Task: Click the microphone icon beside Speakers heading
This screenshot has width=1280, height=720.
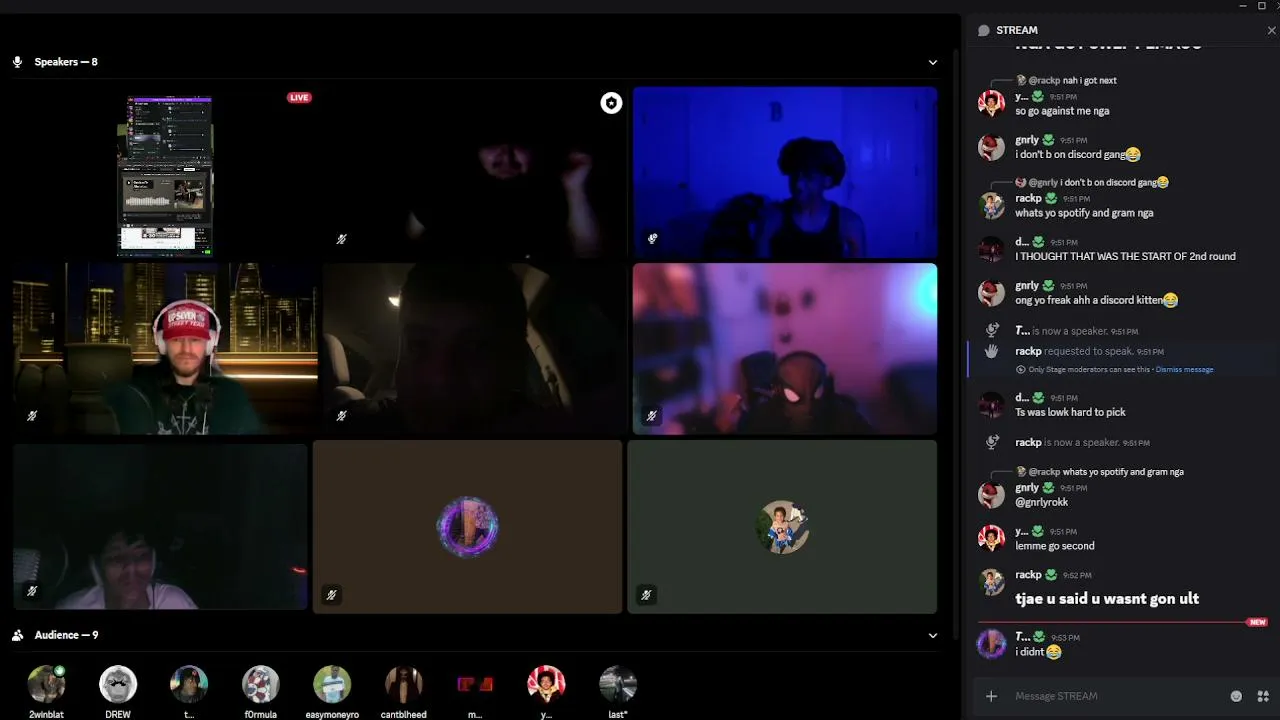Action: tap(17, 62)
